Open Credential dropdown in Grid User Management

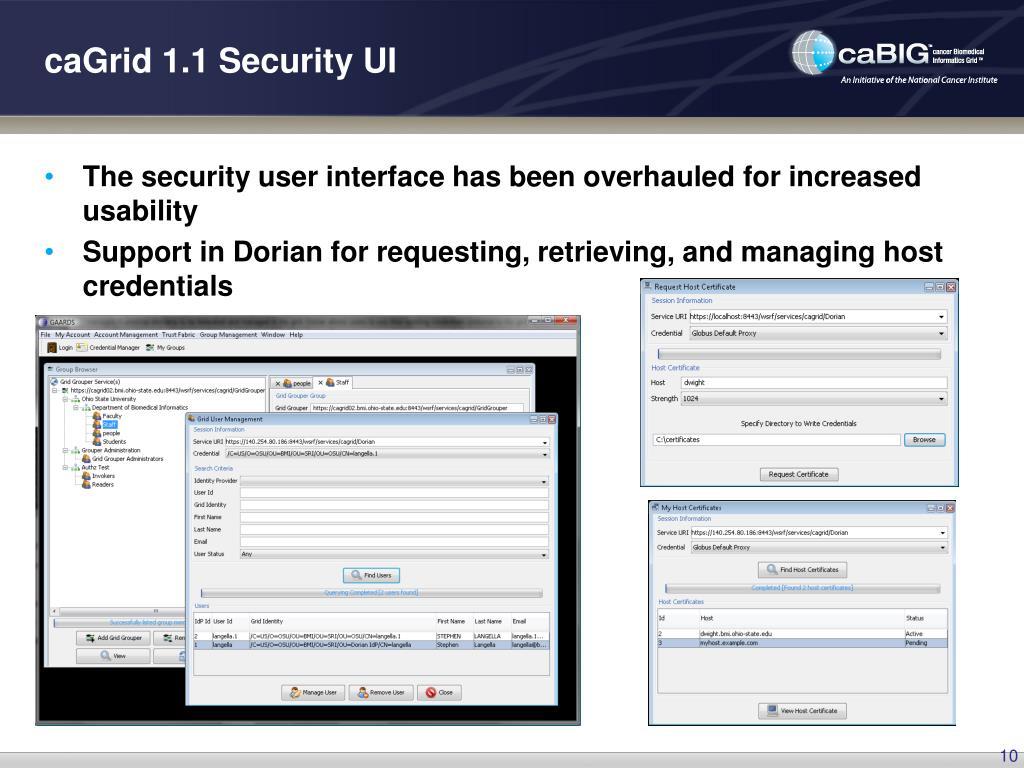(545, 454)
